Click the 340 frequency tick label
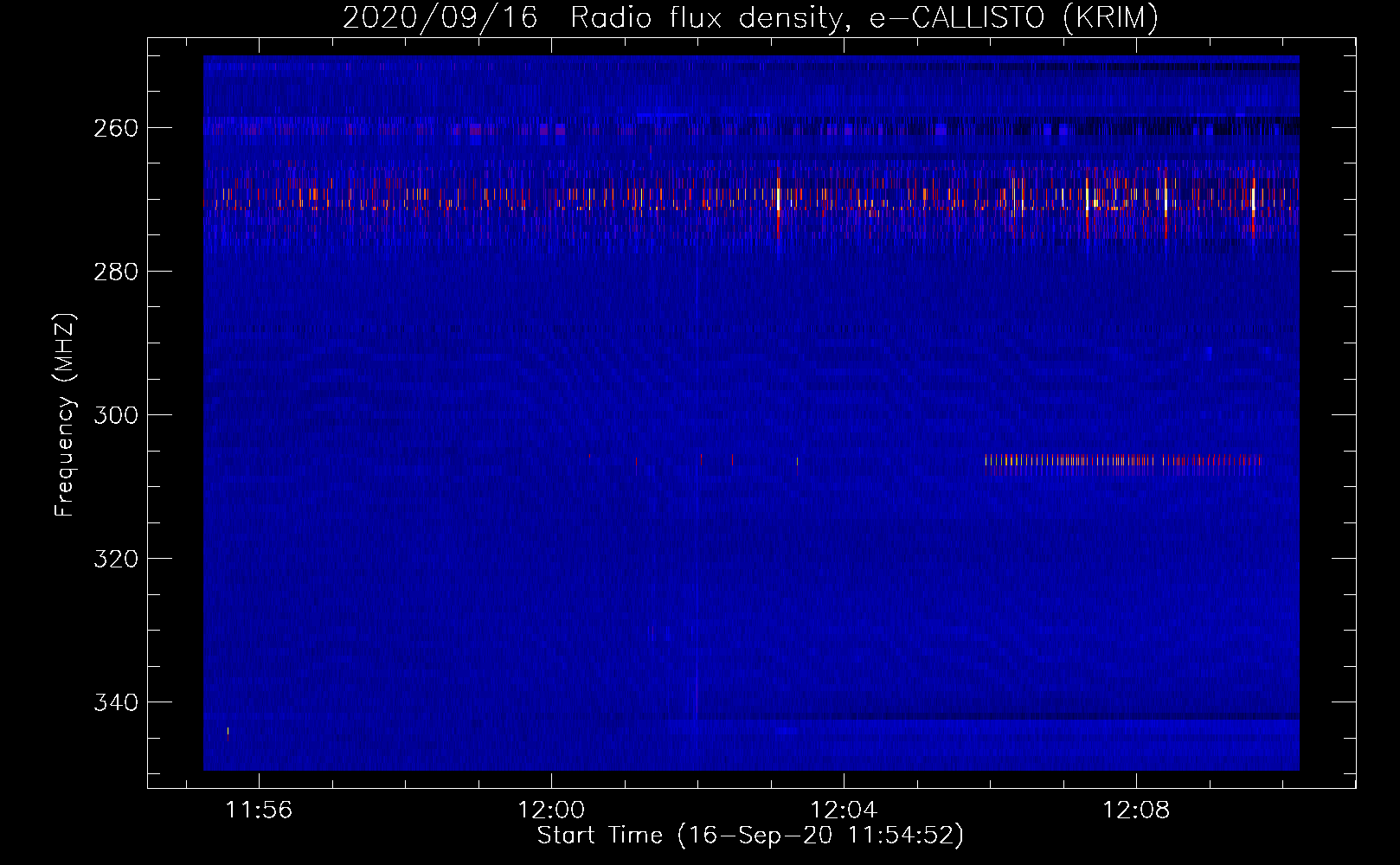This screenshot has height=865, width=1400. (115, 702)
